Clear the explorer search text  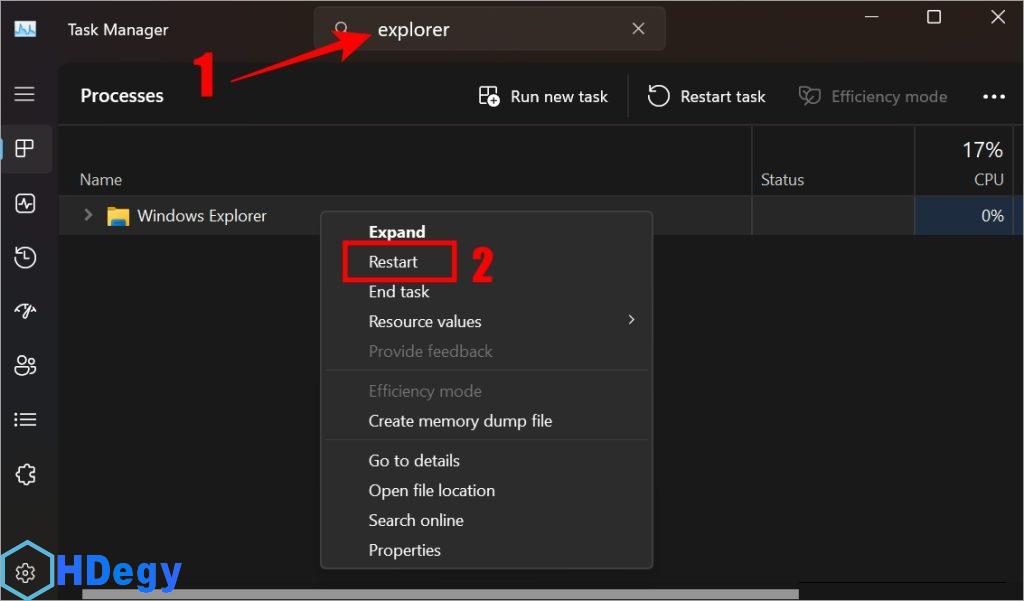[x=638, y=29]
